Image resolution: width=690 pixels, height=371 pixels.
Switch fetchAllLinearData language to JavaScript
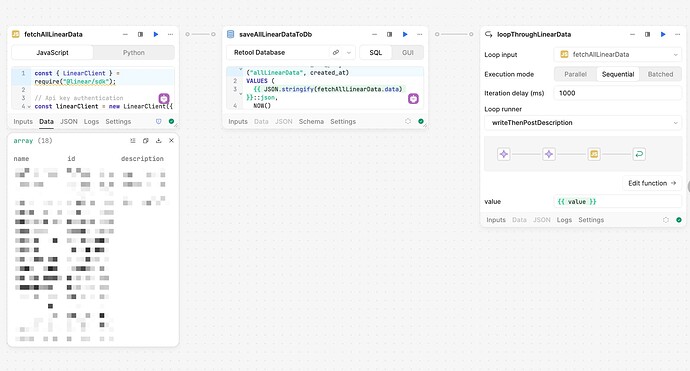pos(52,52)
